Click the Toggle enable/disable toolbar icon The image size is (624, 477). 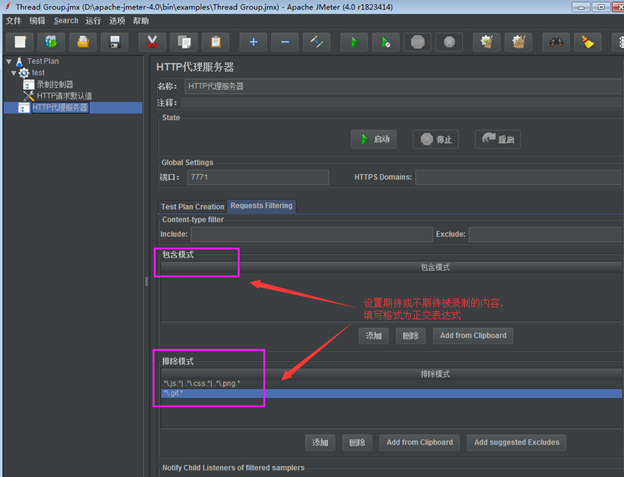tap(316, 42)
